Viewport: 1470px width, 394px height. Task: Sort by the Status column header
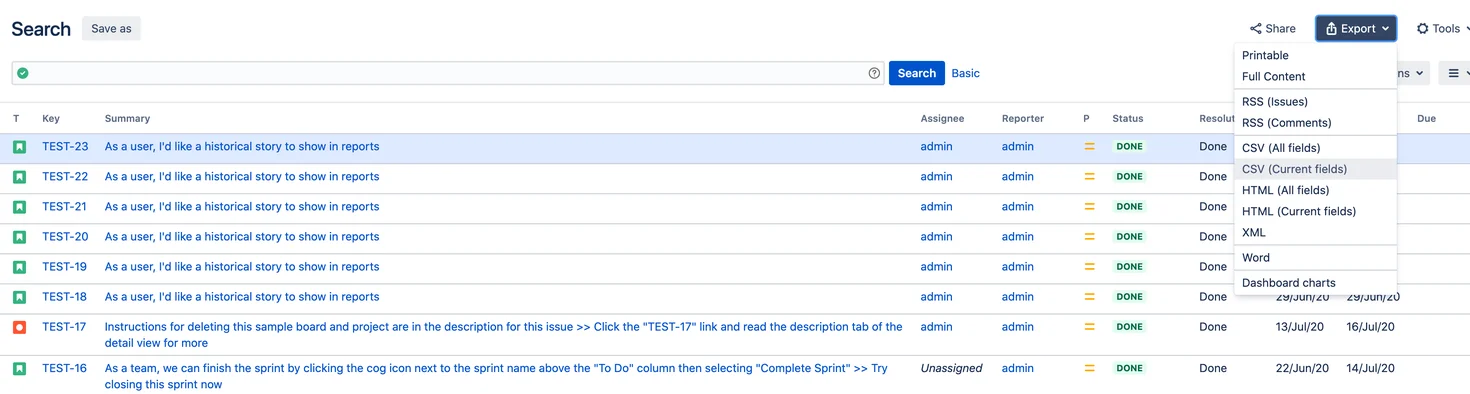coord(1127,119)
